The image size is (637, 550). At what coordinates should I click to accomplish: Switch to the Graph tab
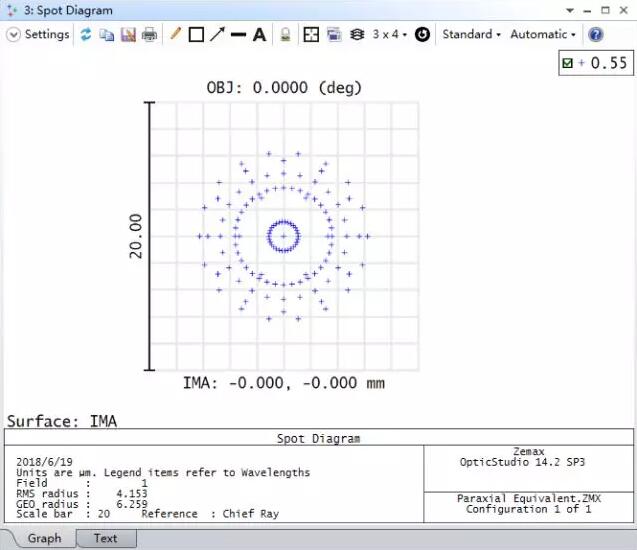click(x=44, y=538)
